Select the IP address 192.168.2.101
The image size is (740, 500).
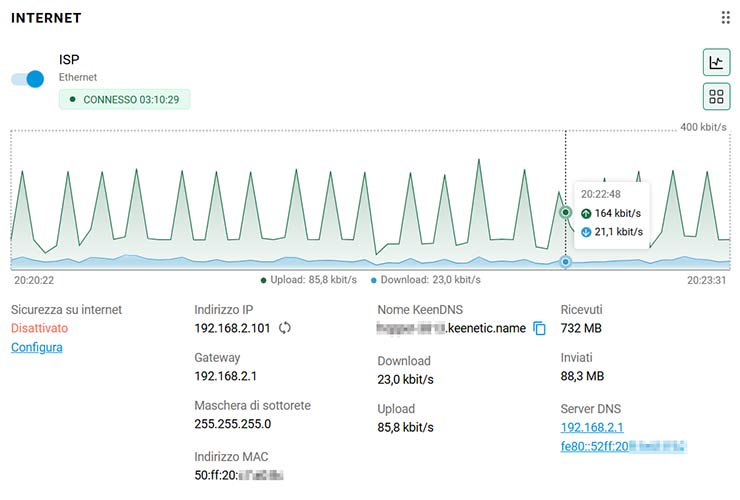click(232, 328)
